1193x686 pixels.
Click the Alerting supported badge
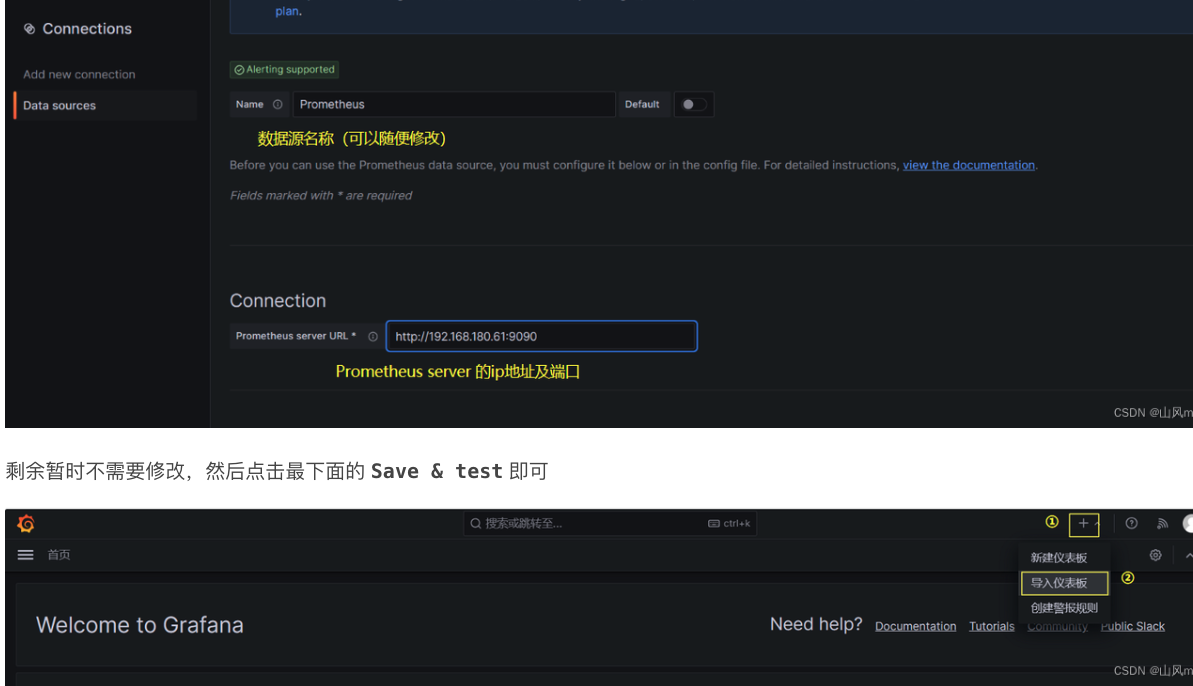(x=285, y=69)
